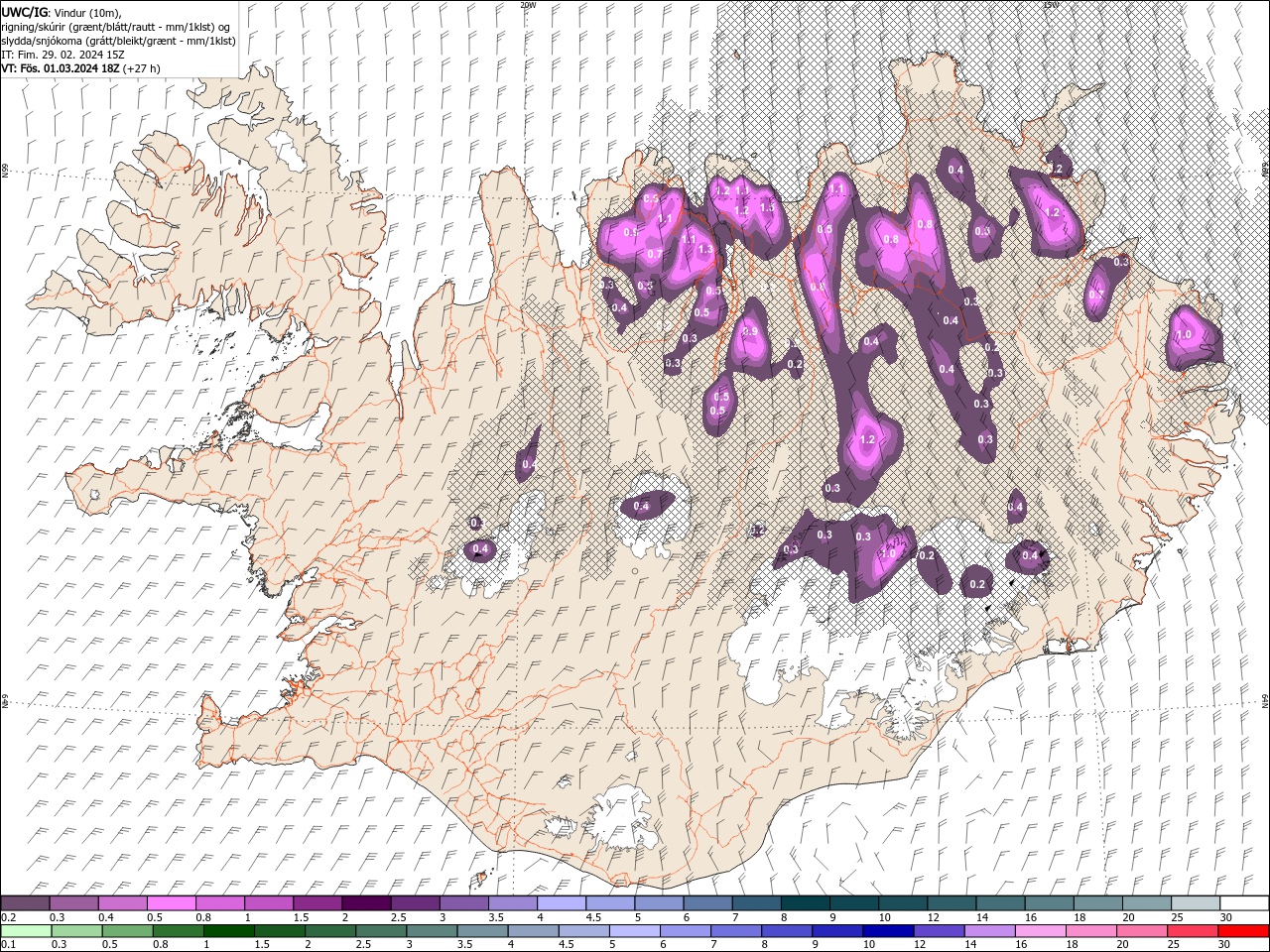Pick the upper legend swatch starting at 0.3

tap(73, 903)
